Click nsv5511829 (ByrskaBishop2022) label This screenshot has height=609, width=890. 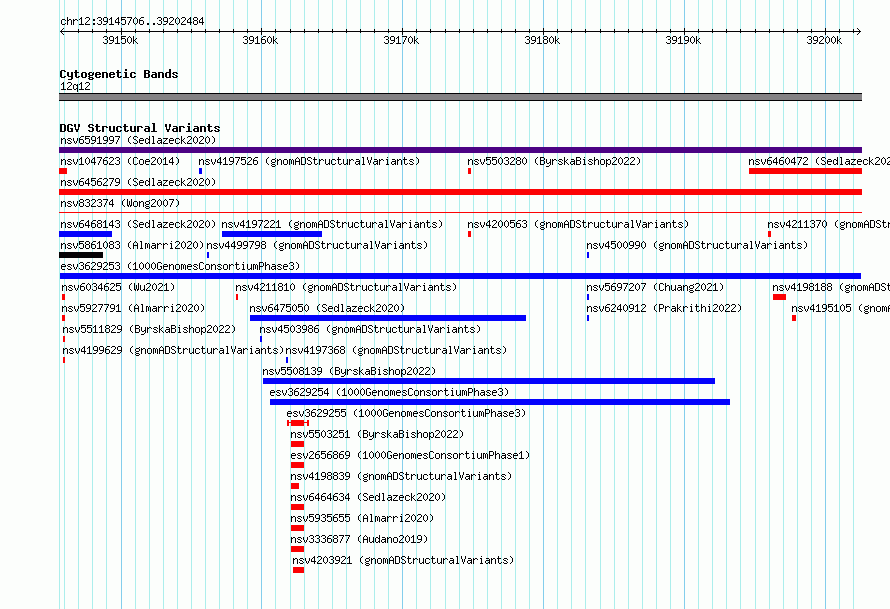click(149, 329)
